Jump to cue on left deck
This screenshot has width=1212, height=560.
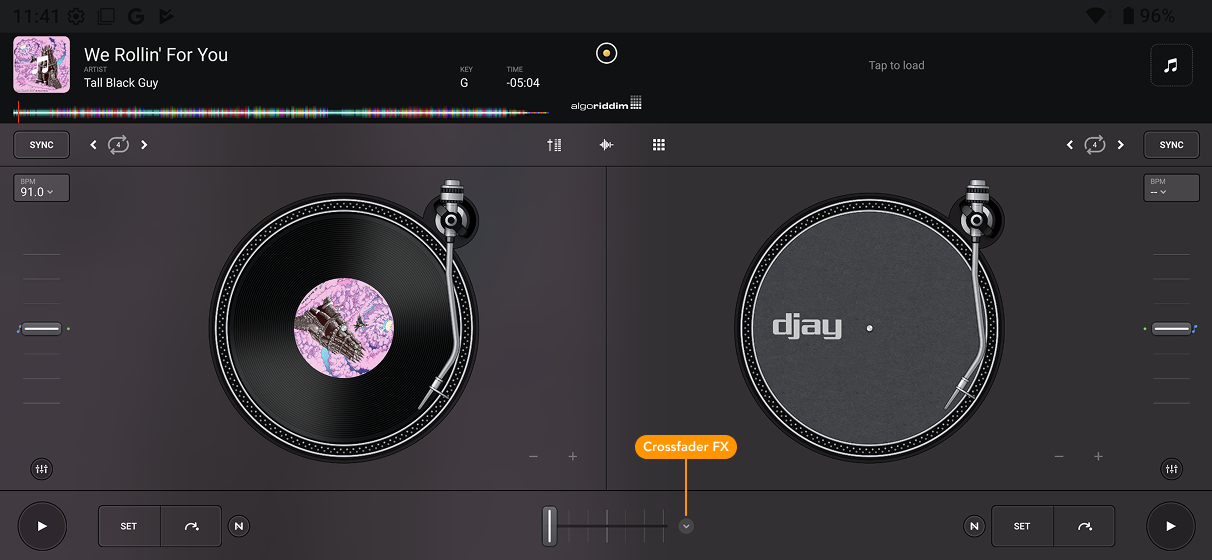(191, 526)
